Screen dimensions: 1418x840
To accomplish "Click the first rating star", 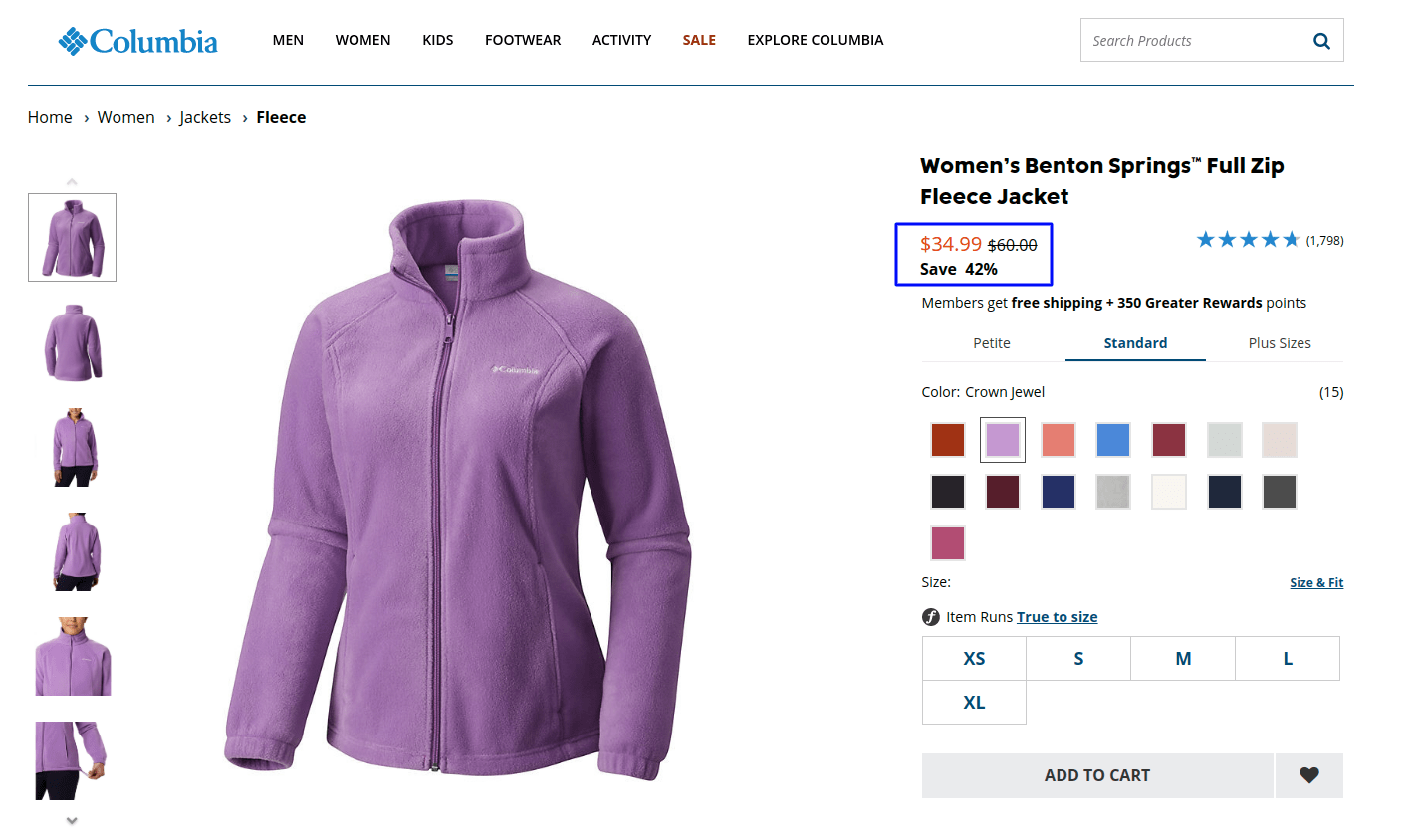I will coord(1205,239).
